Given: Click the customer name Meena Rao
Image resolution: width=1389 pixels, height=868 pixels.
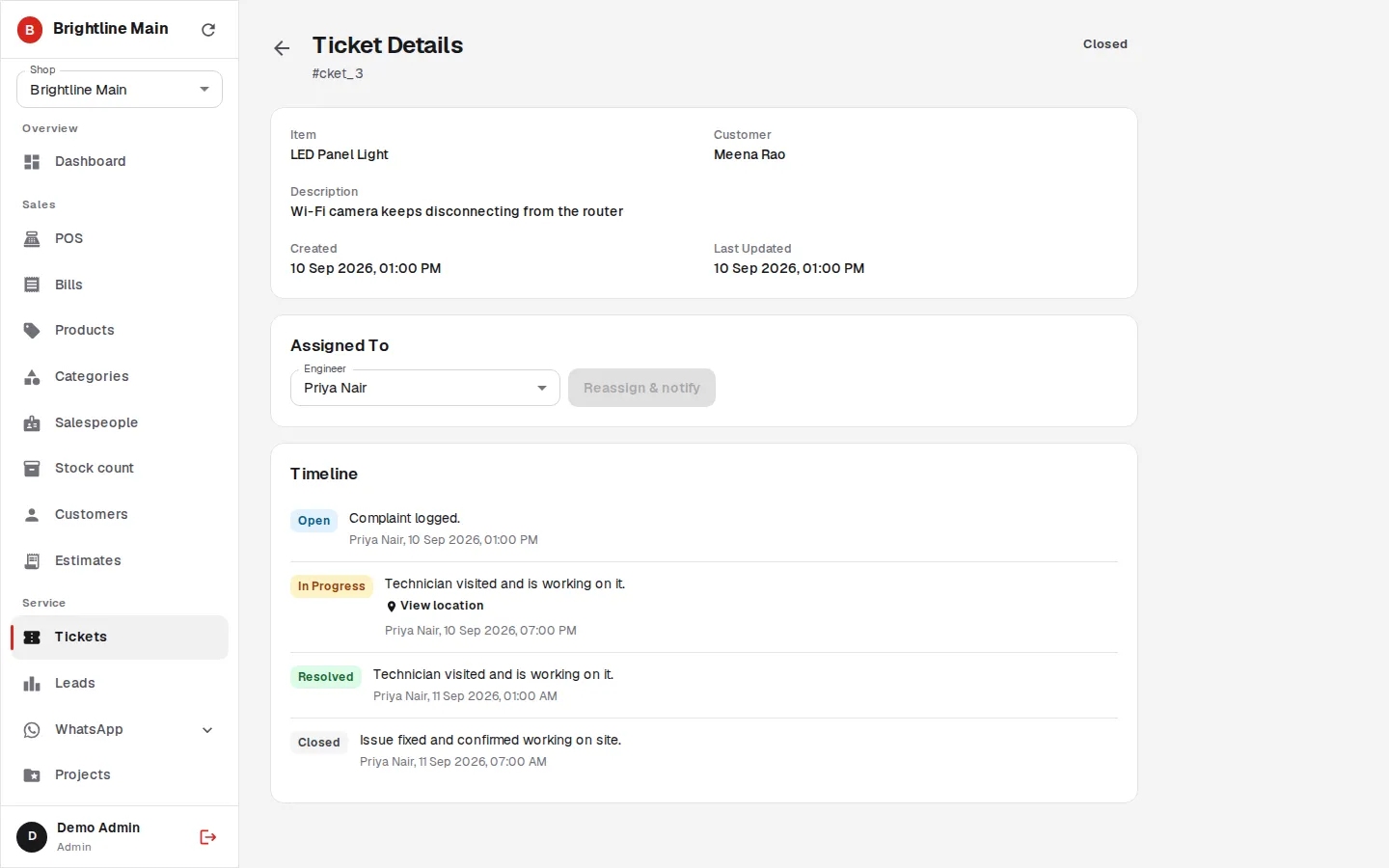Looking at the screenshot, I should [749, 154].
